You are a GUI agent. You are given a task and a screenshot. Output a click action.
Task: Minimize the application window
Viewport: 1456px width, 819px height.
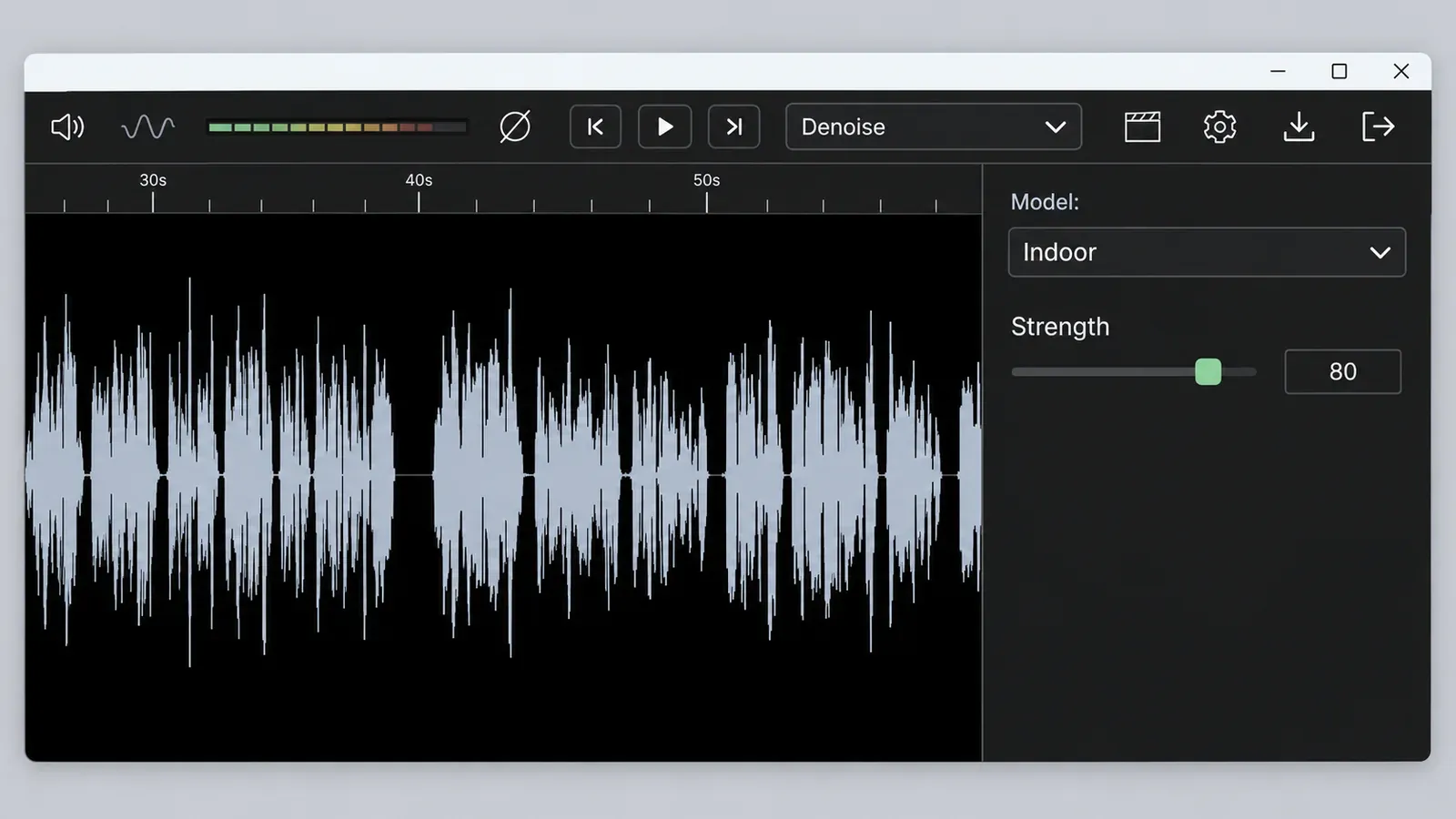[x=1278, y=71]
